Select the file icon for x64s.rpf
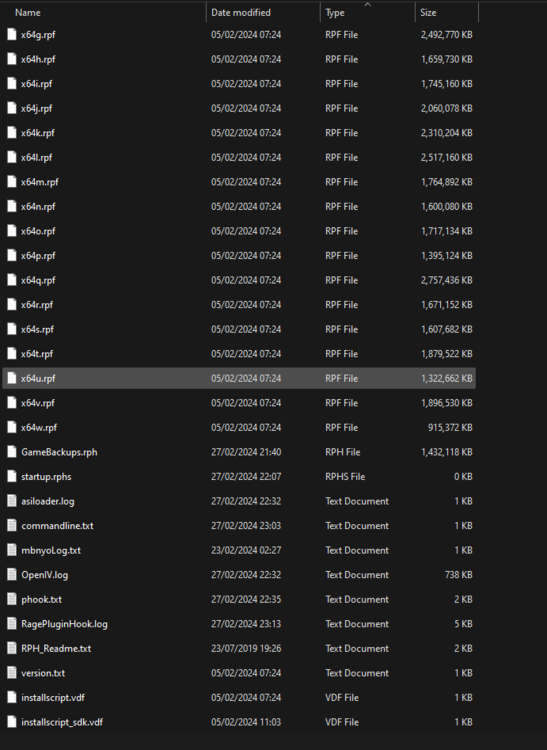Viewport: 547px width, 750px height. [12, 329]
